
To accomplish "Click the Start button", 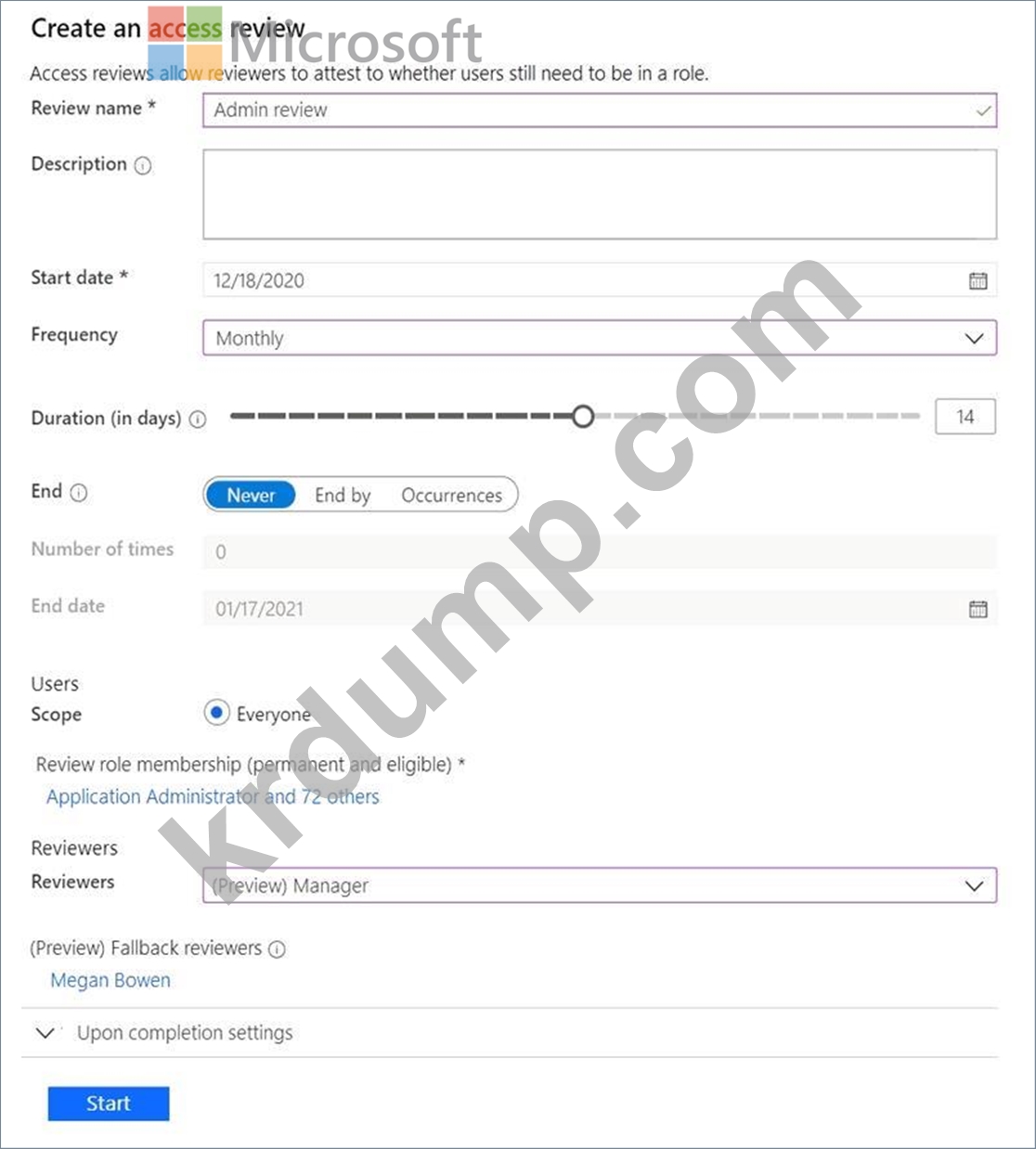I will coord(109,1104).
